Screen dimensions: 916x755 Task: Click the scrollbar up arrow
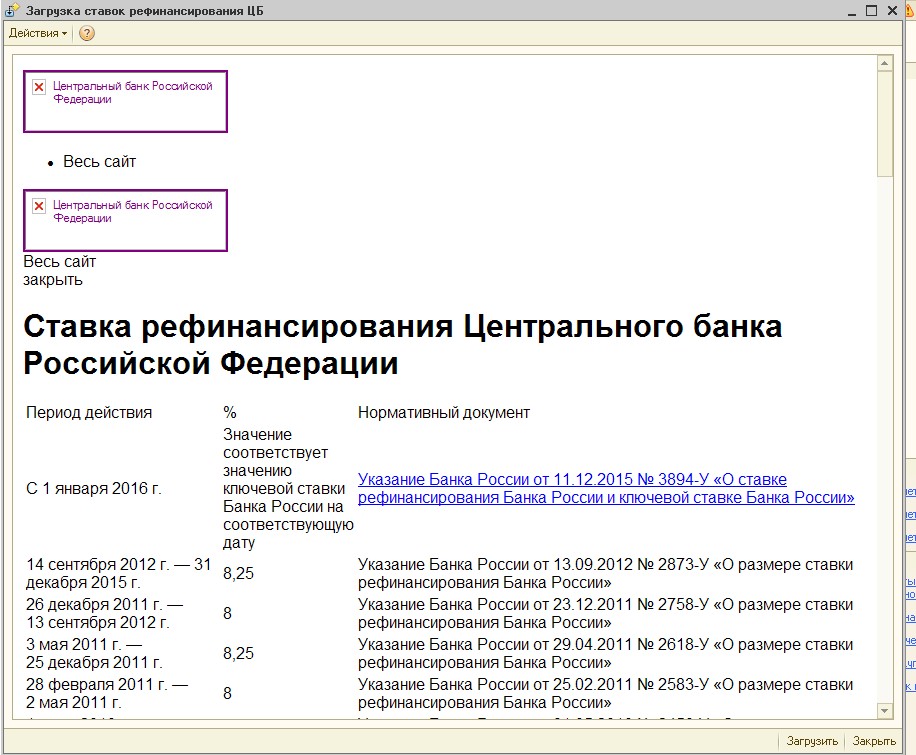[x=884, y=63]
